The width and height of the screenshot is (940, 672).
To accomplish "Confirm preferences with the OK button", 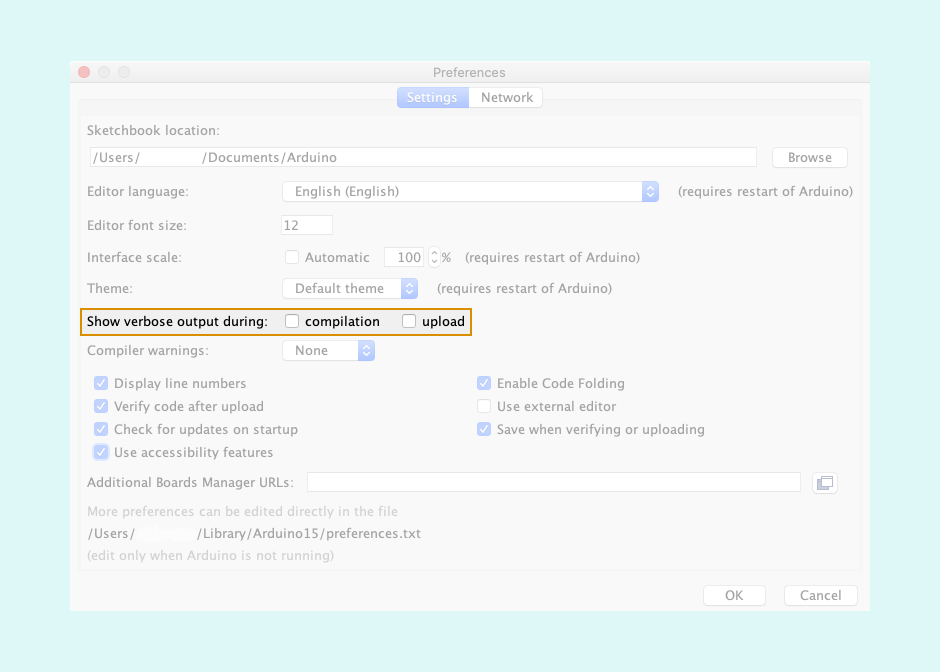I will coord(734,595).
